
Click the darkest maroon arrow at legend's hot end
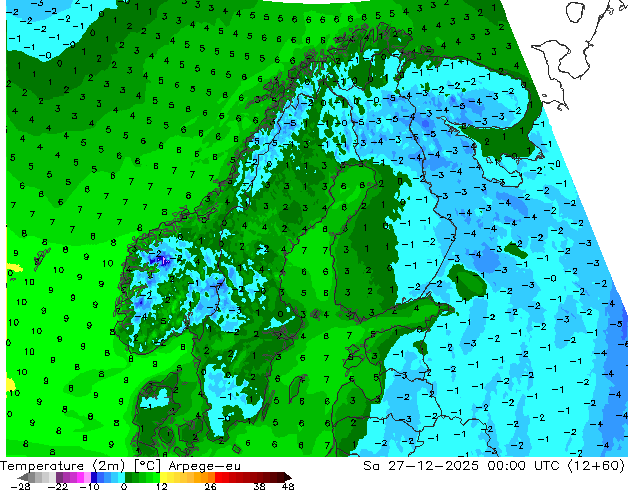tap(287, 477)
